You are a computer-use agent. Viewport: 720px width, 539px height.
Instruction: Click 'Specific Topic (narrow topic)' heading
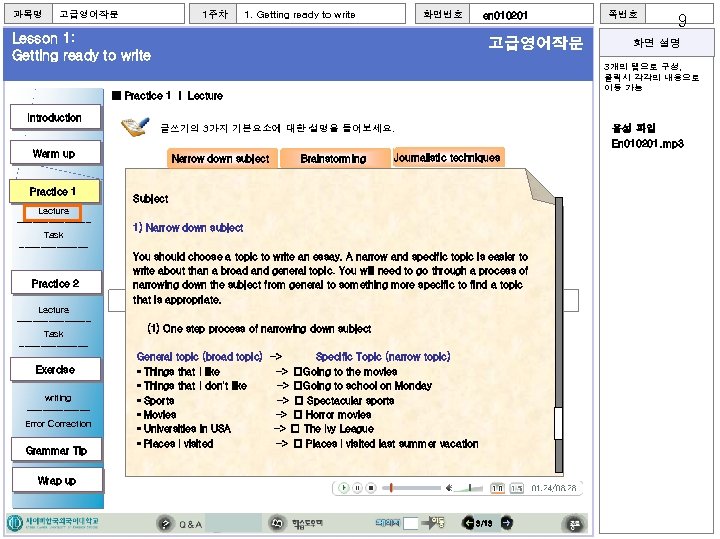(383, 357)
